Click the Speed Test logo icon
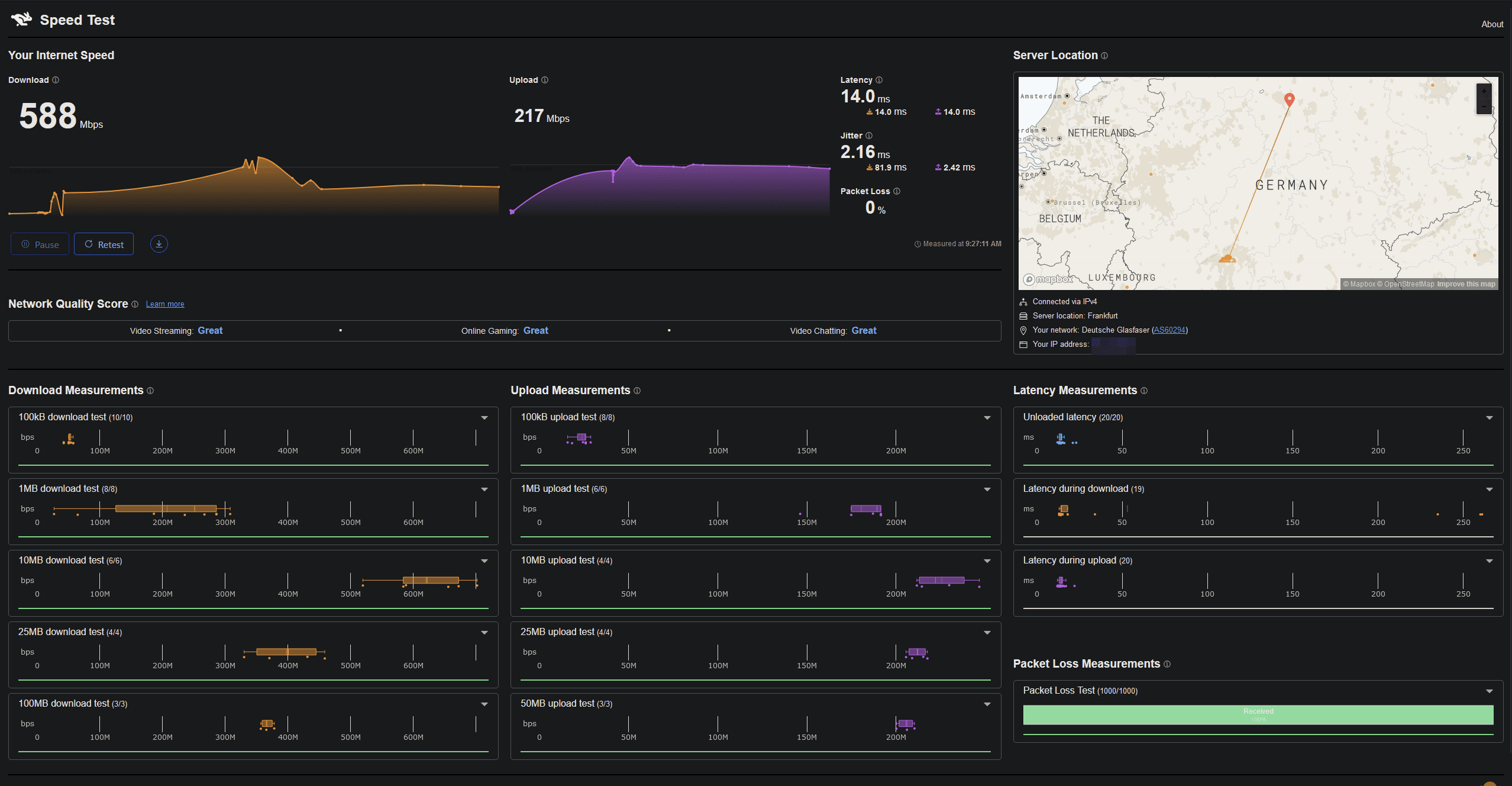The image size is (1512, 786). [x=21, y=20]
